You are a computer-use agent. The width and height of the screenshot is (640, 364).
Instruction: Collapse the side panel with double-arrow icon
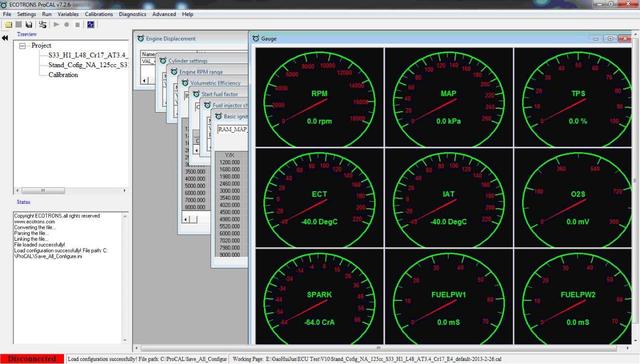click(x=5, y=38)
